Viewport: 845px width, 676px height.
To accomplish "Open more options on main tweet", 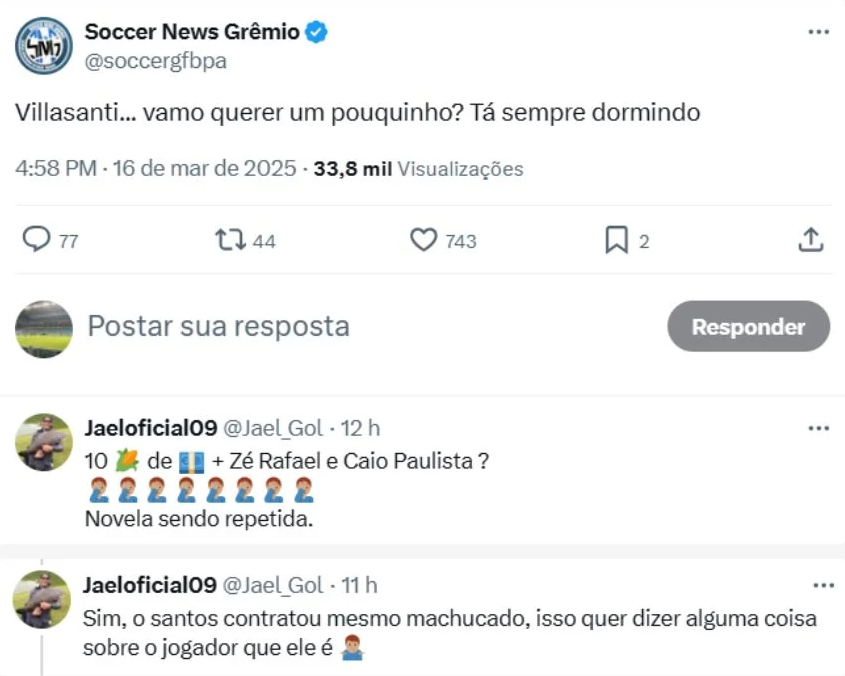I will 818,32.
